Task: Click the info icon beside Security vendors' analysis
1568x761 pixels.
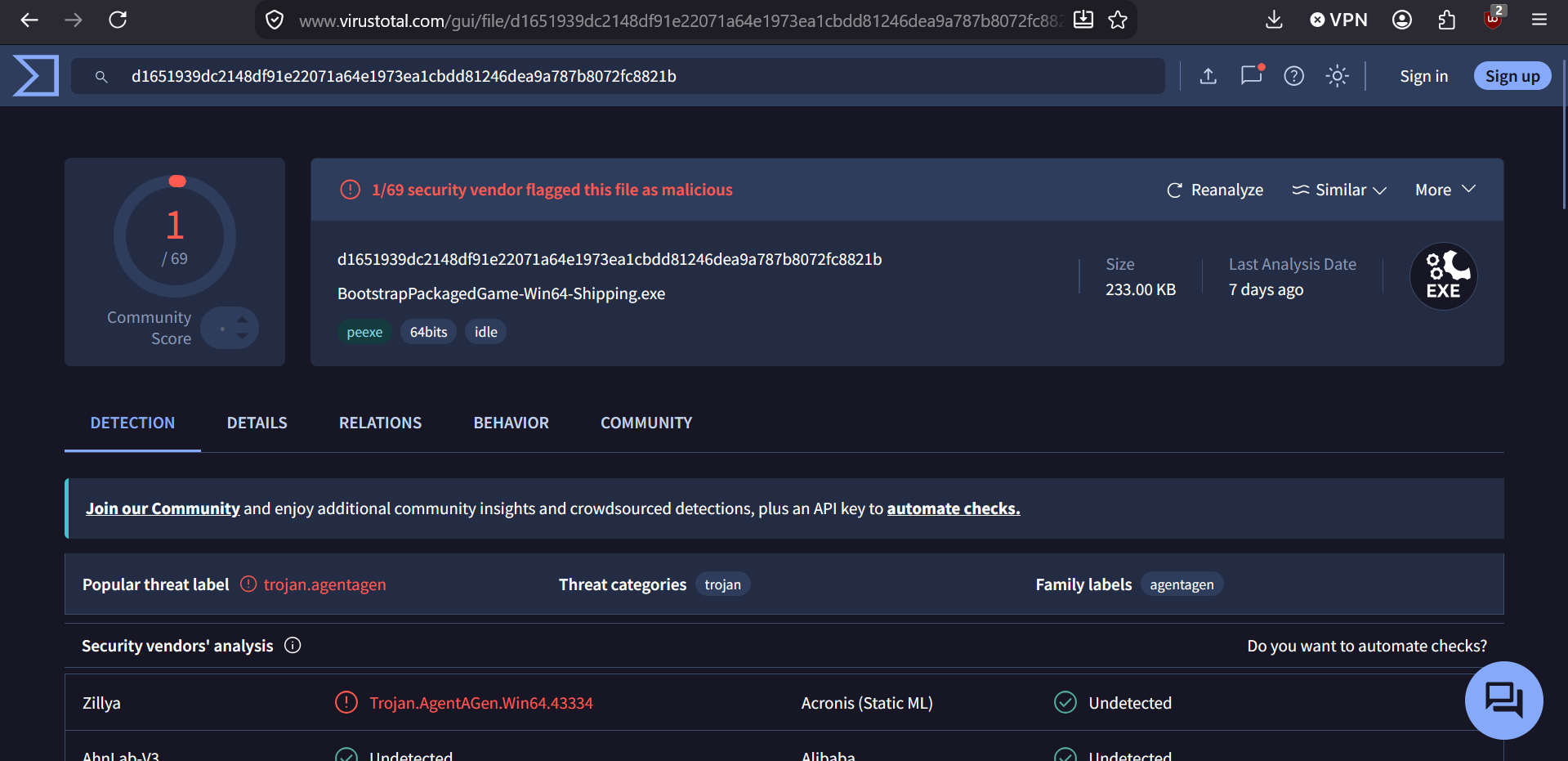Action: (x=293, y=646)
